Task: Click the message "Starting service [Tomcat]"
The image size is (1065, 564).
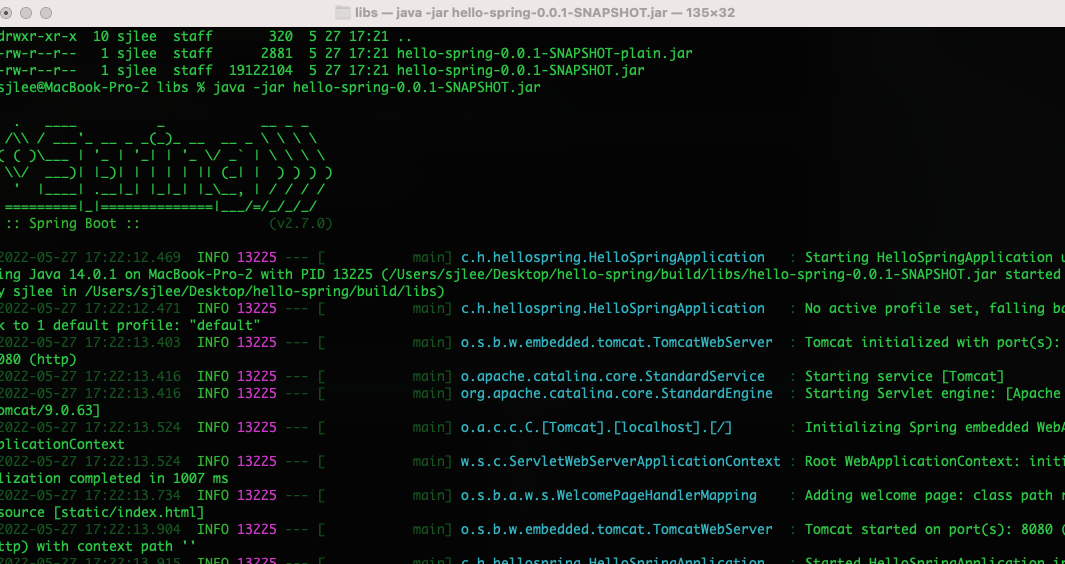Action: click(905, 376)
